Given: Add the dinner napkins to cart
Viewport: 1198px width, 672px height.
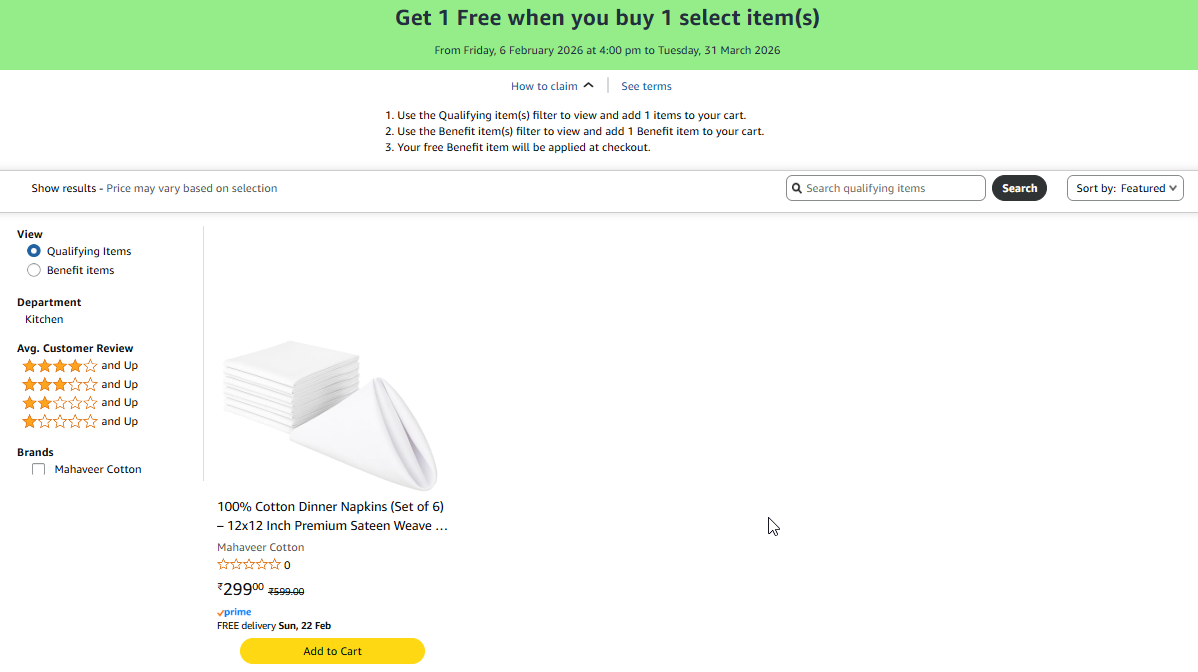Looking at the screenshot, I should click(332, 651).
